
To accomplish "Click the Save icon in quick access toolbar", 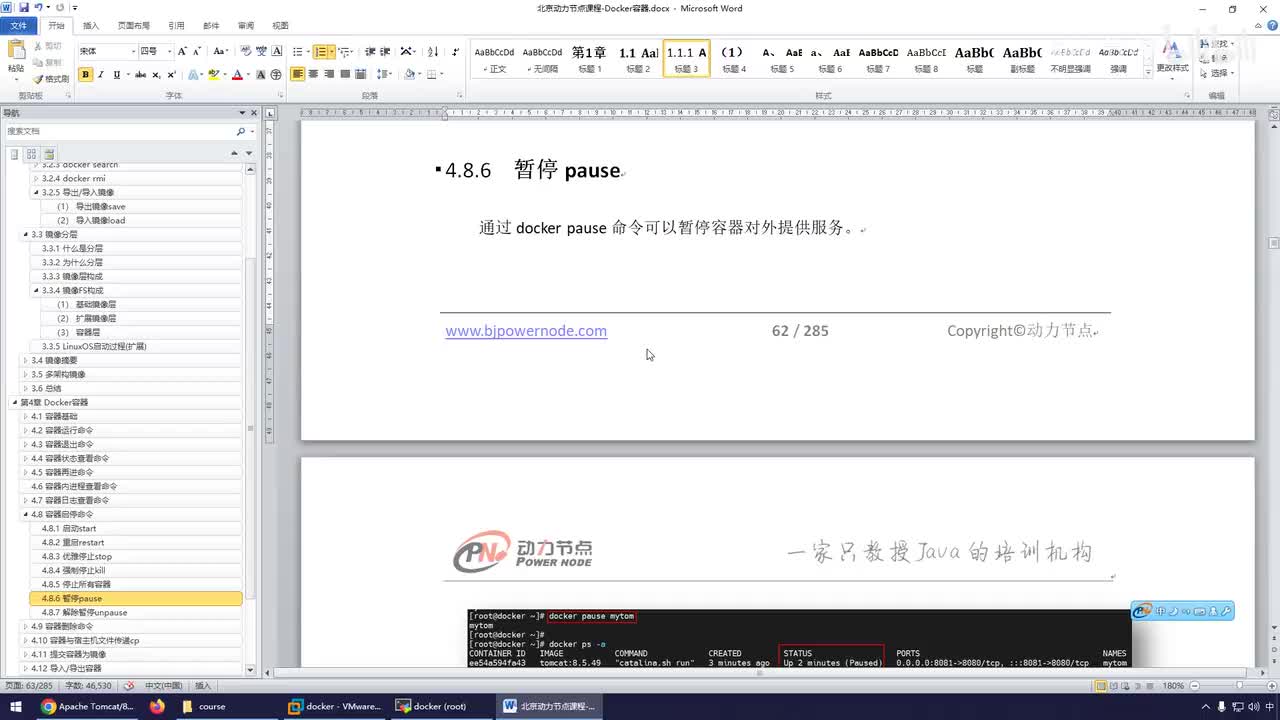I will tap(23, 7).
